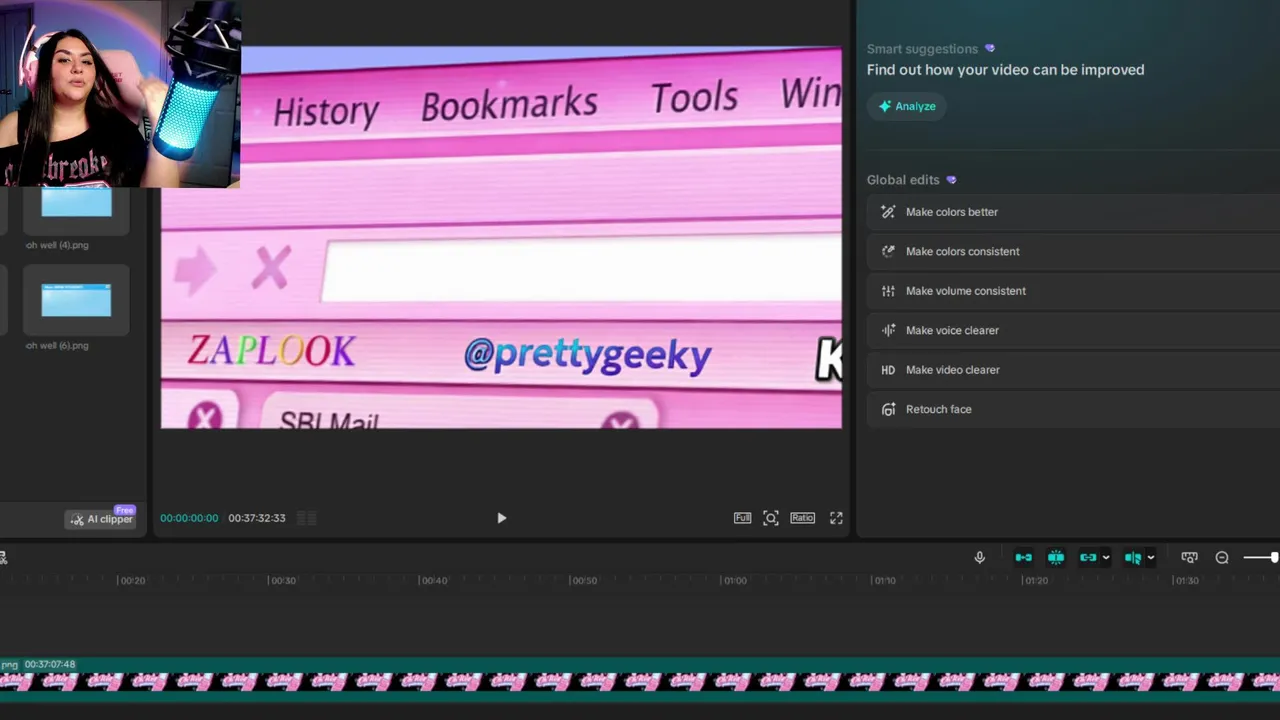The height and width of the screenshot is (720, 1280).
Task: Click the pink video clip on the timeline
Action: (640, 681)
